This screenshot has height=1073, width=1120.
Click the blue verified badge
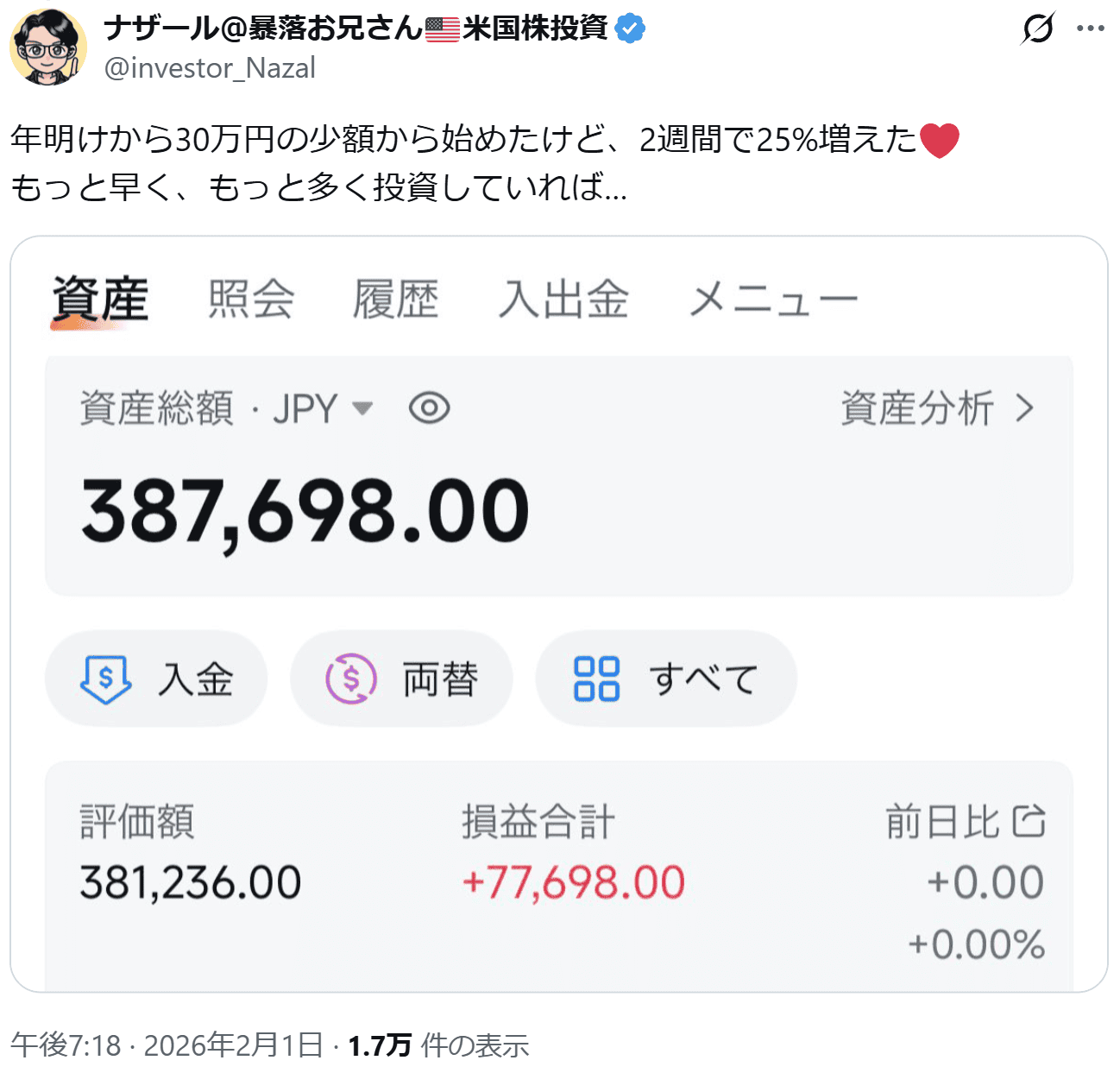631,28
